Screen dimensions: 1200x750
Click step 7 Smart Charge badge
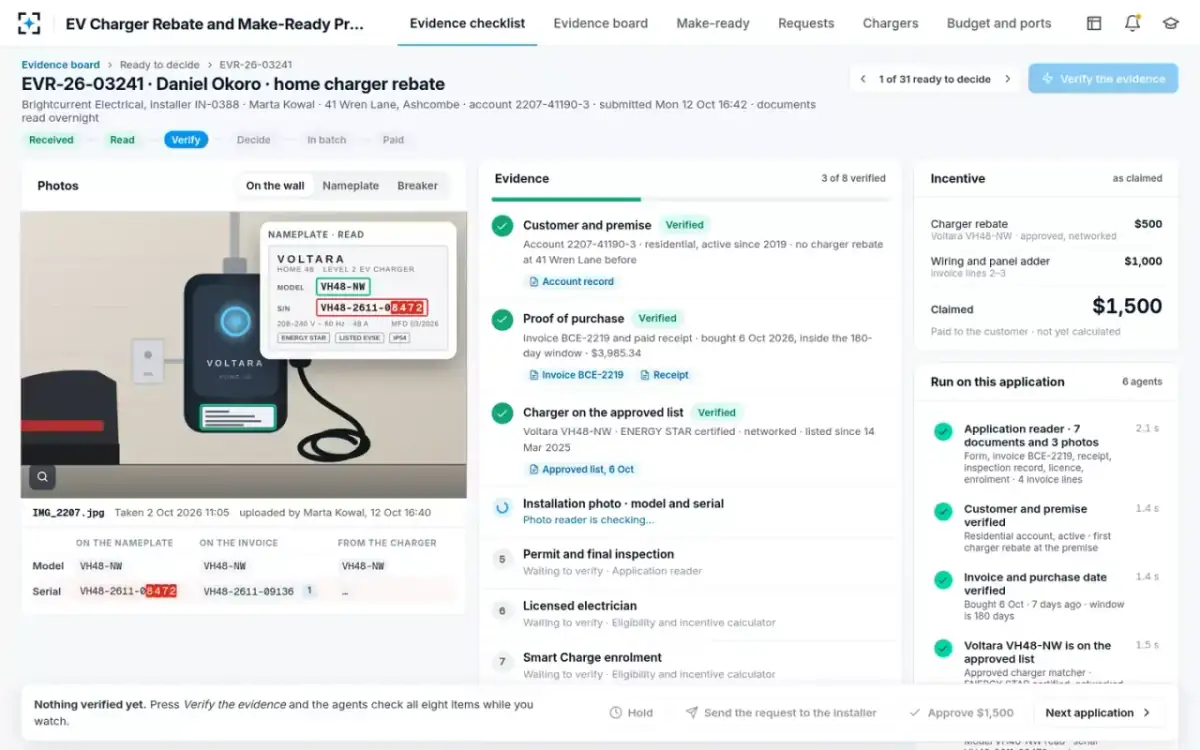[x=503, y=662]
